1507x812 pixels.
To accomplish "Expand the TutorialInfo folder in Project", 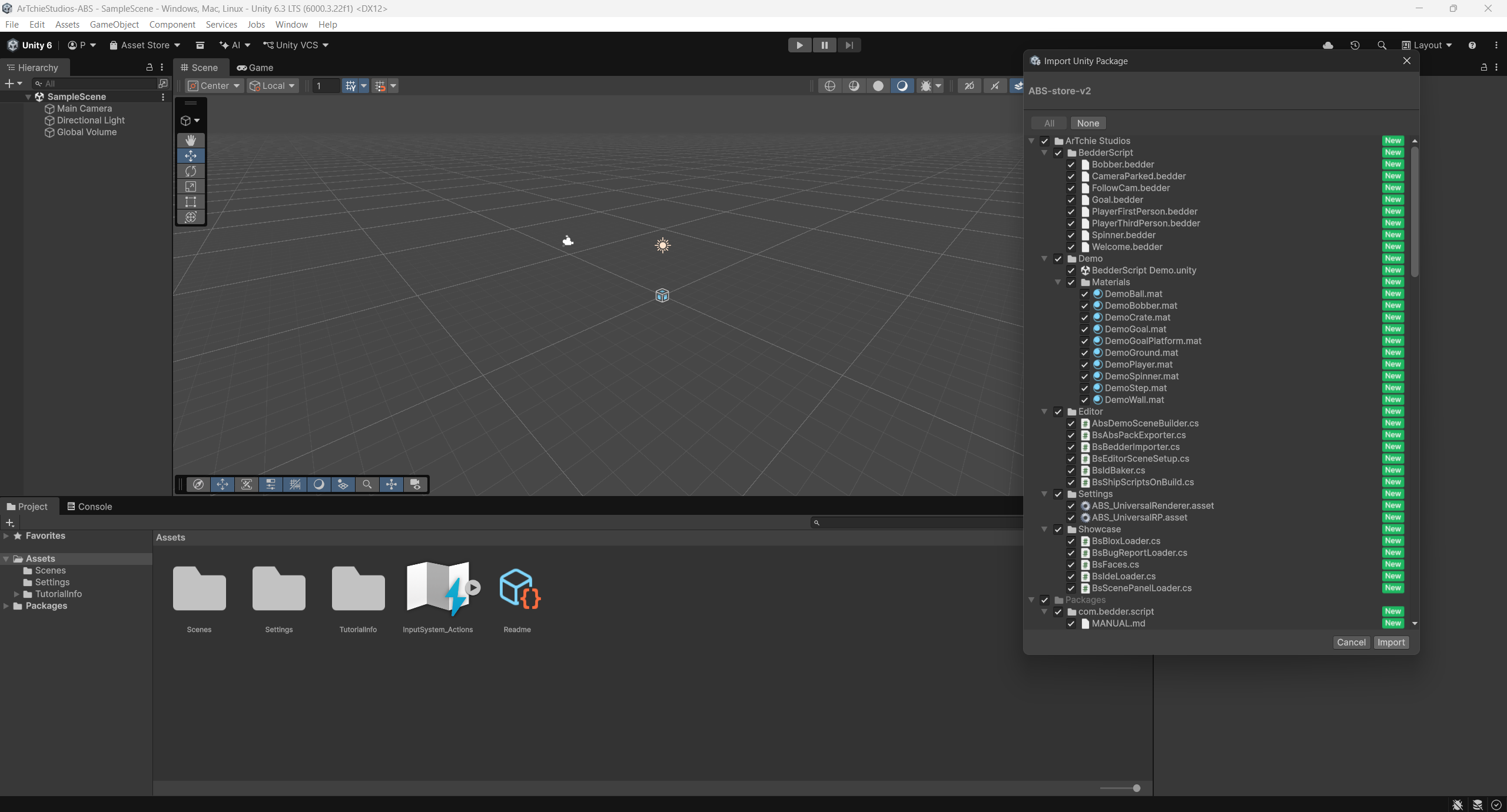I will [17, 594].
